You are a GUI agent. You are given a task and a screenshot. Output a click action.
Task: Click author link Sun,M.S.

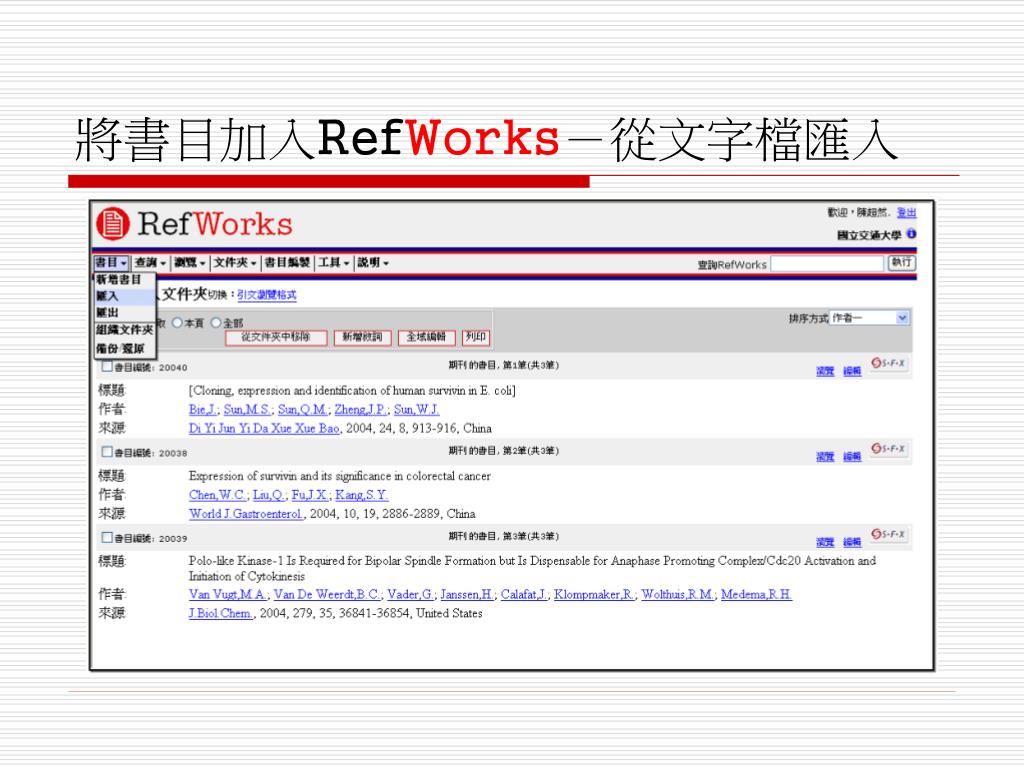pos(248,409)
